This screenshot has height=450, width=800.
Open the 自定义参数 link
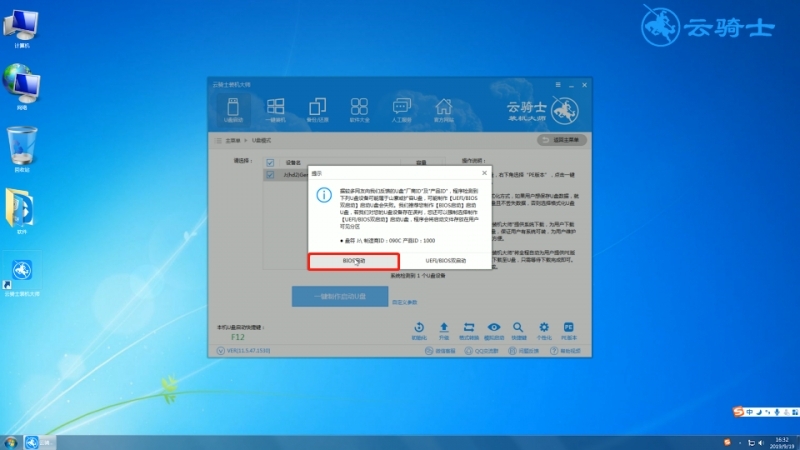click(x=404, y=303)
